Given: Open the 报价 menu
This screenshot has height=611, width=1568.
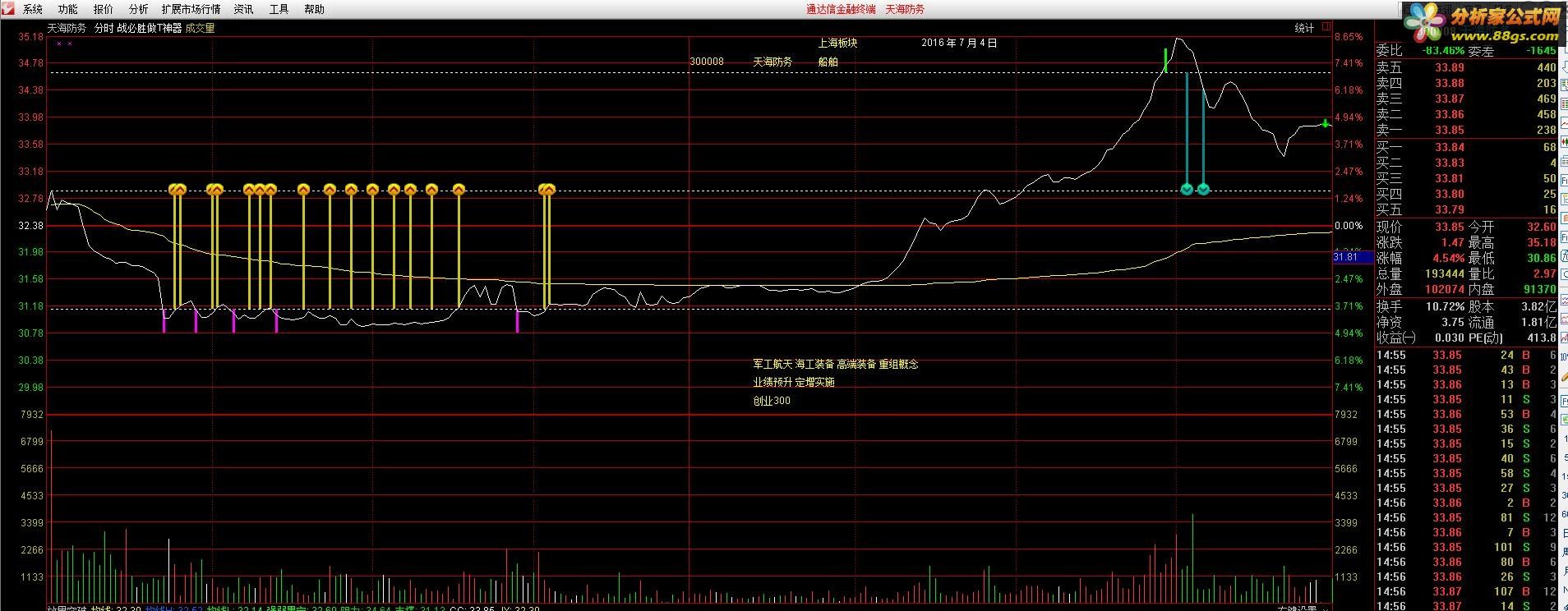Looking at the screenshot, I should (x=104, y=9).
